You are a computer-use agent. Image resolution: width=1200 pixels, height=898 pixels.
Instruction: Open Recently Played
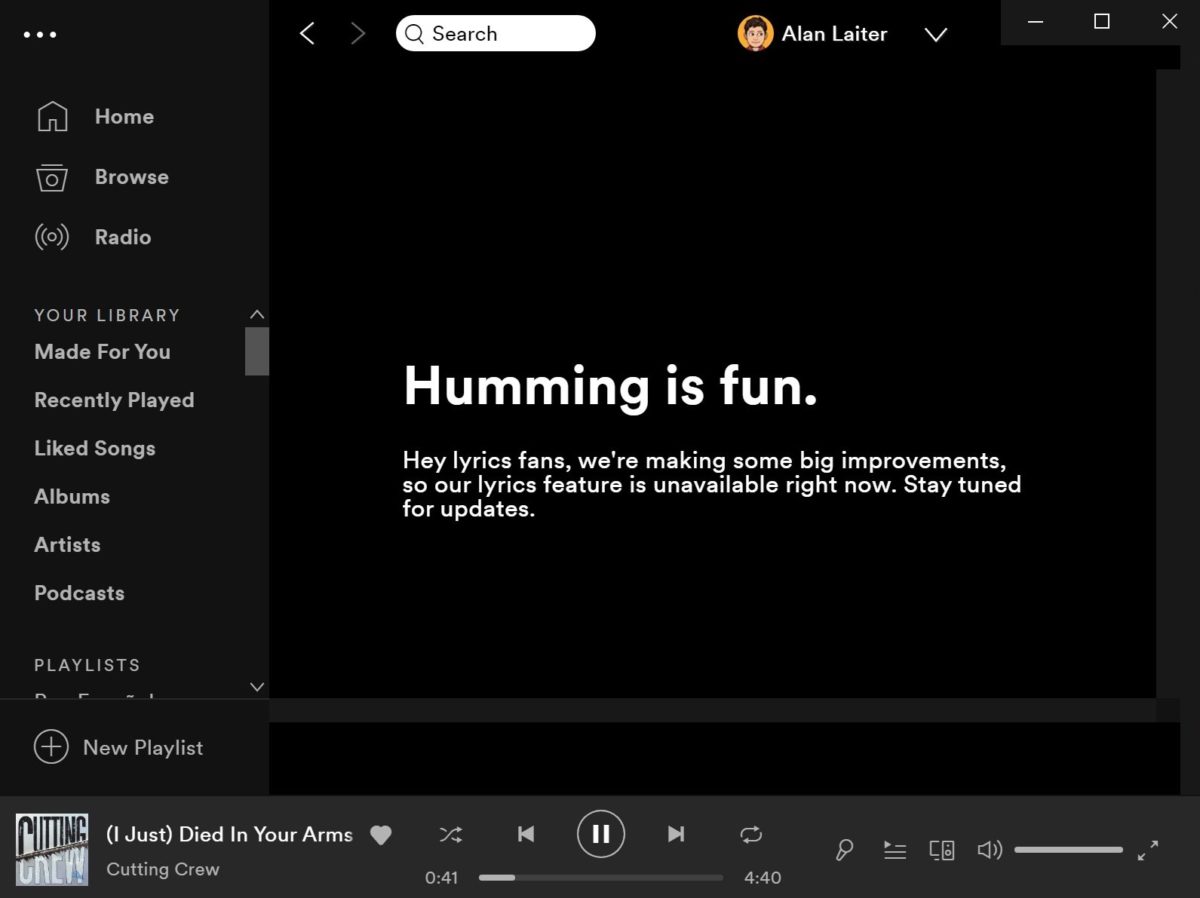[x=114, y=400]
